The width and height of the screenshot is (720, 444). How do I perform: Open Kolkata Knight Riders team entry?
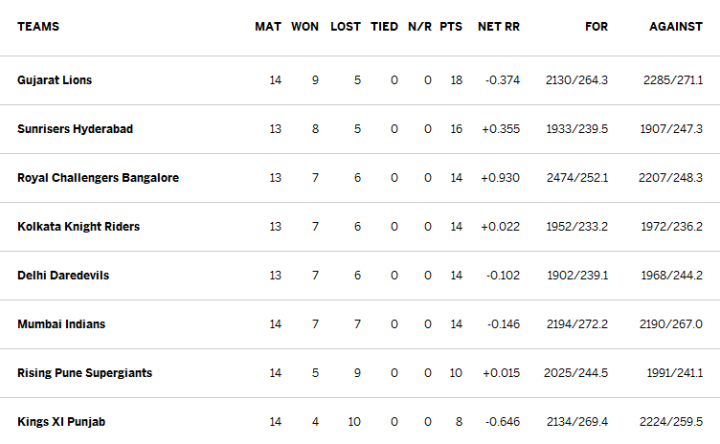point(78,227)
